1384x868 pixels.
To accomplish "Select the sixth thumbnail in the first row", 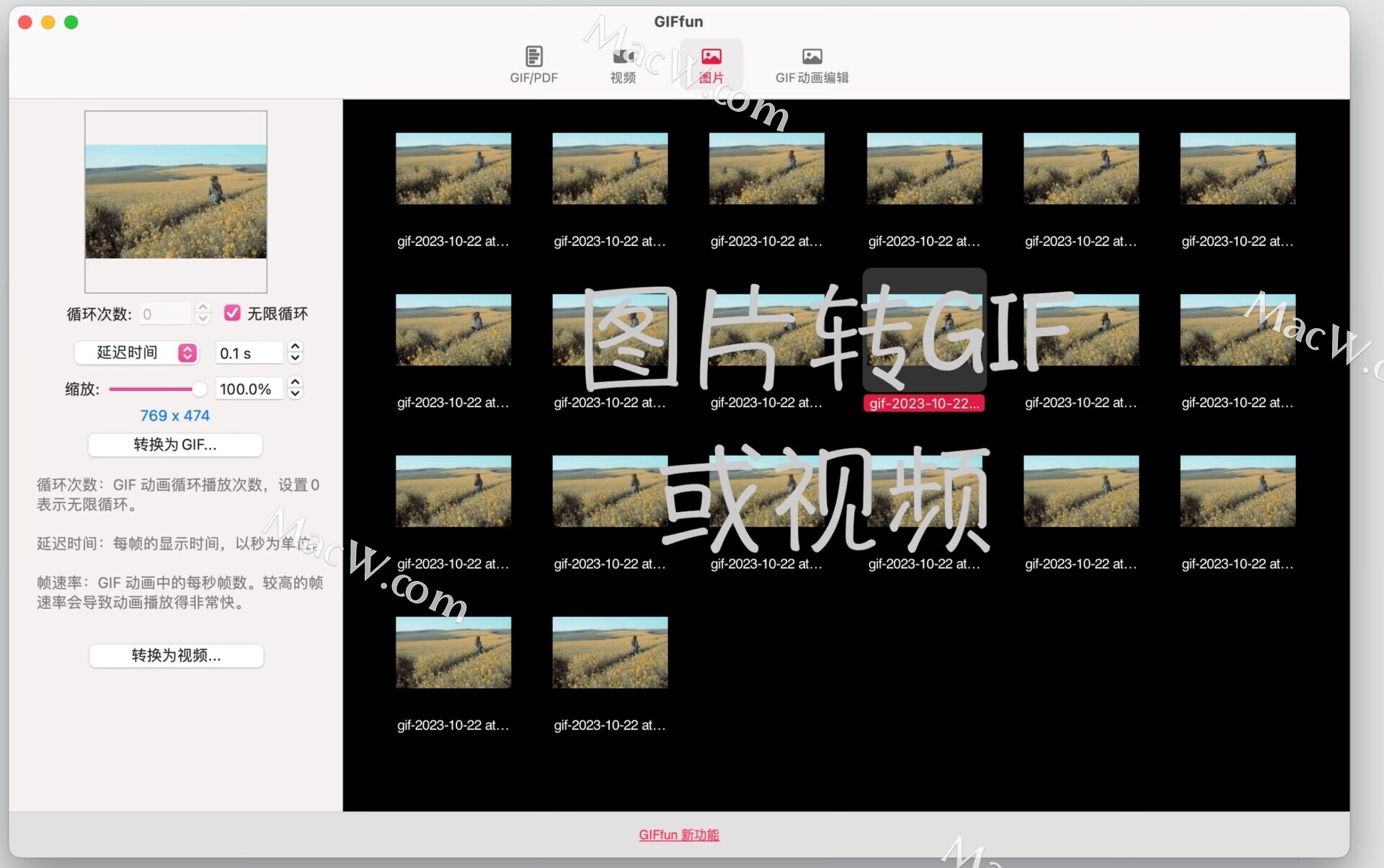I will point(1238,168).
